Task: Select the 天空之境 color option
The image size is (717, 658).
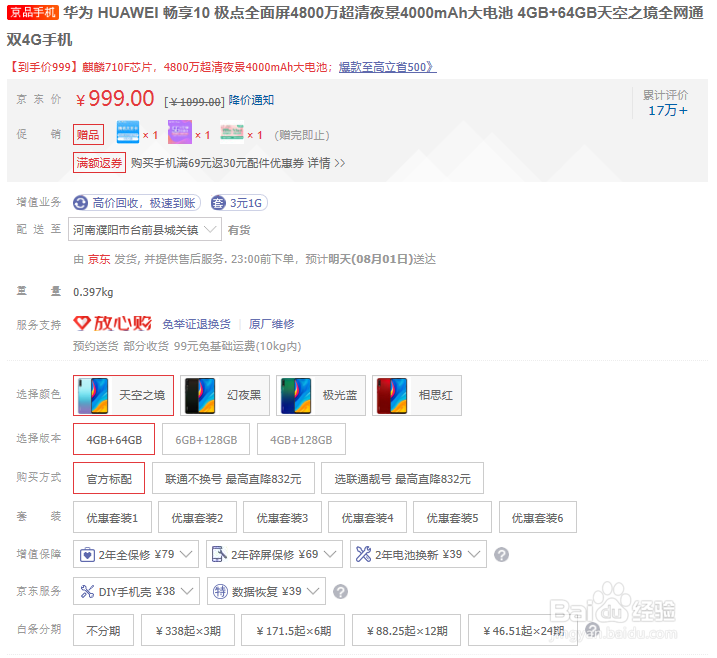Action: click(123, 396)
